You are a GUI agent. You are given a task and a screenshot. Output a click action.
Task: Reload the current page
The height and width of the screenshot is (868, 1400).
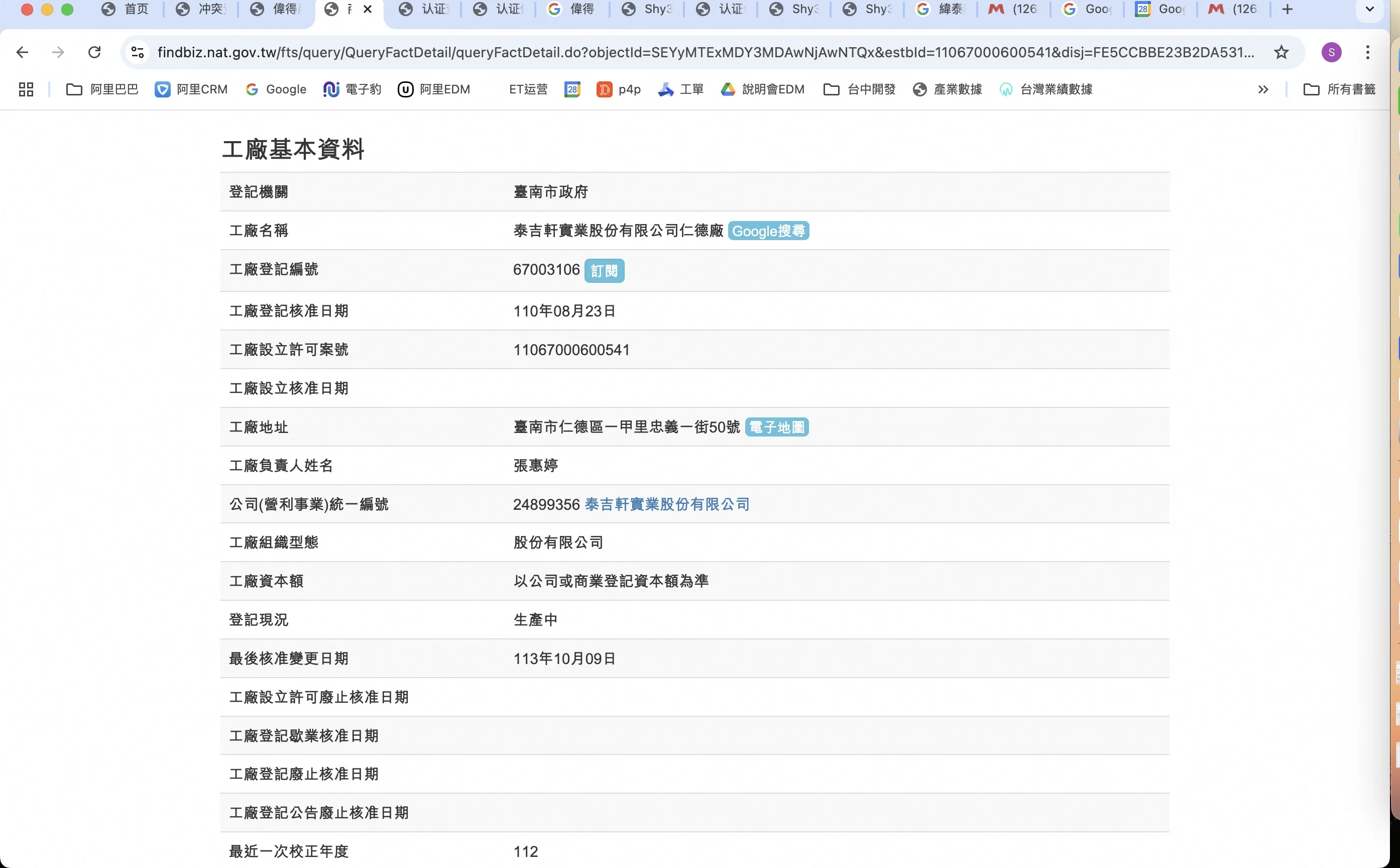pyautogui.click(x=94, y=52)
